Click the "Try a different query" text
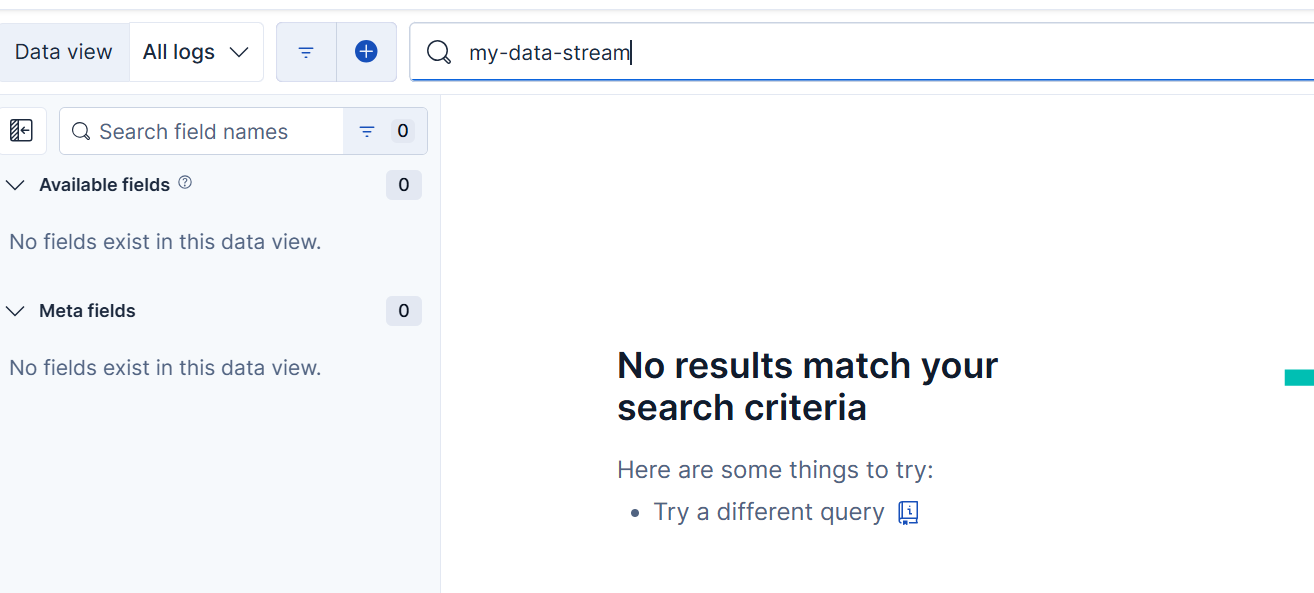 [x=768, y=512]
